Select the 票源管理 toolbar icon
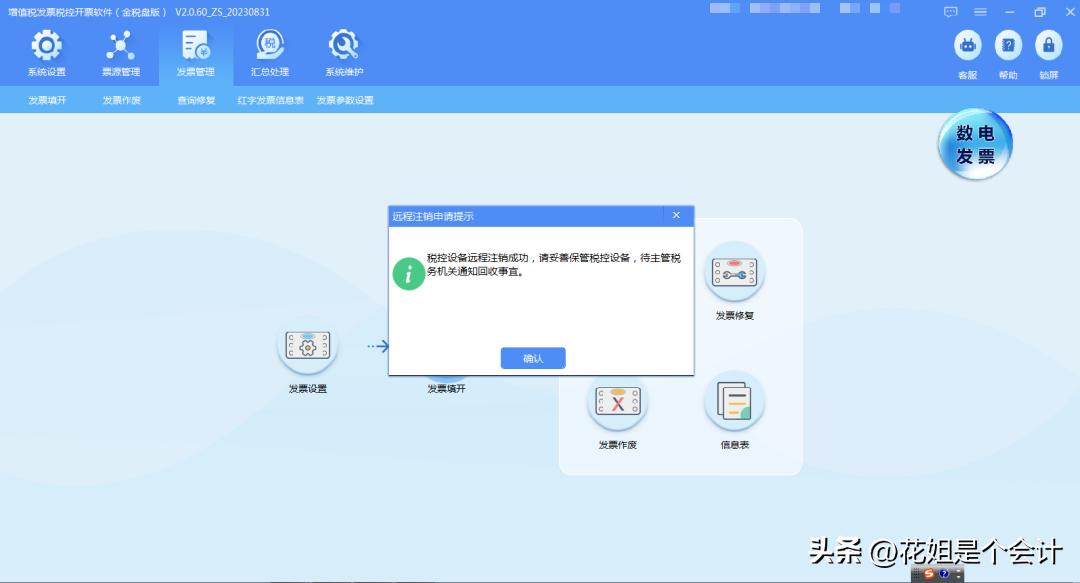This screenshot has height=583, width=1080. pyautogui.click(x=122, y=52)
